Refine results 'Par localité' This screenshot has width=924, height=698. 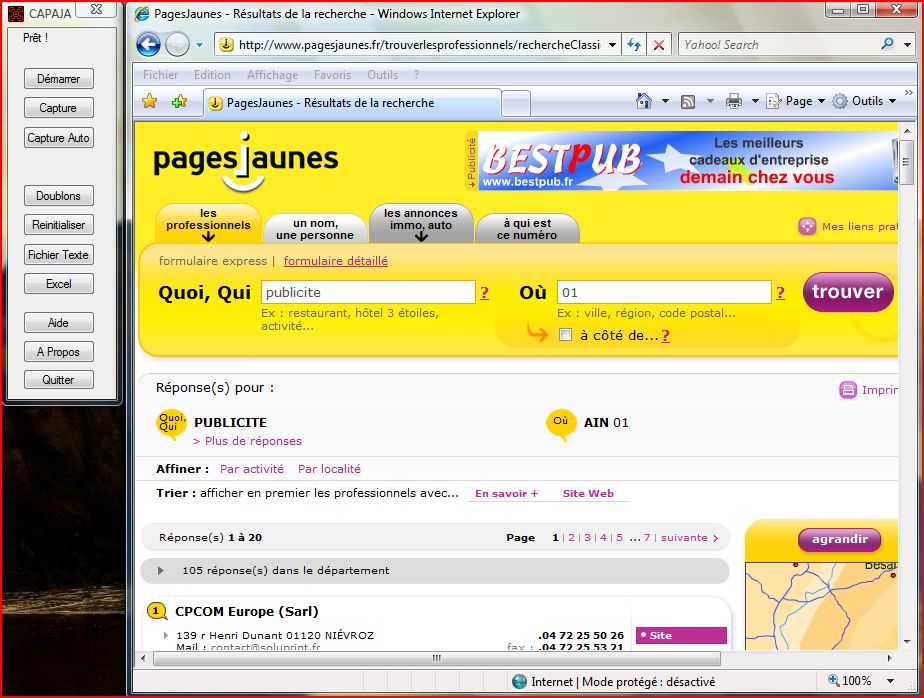329,469
